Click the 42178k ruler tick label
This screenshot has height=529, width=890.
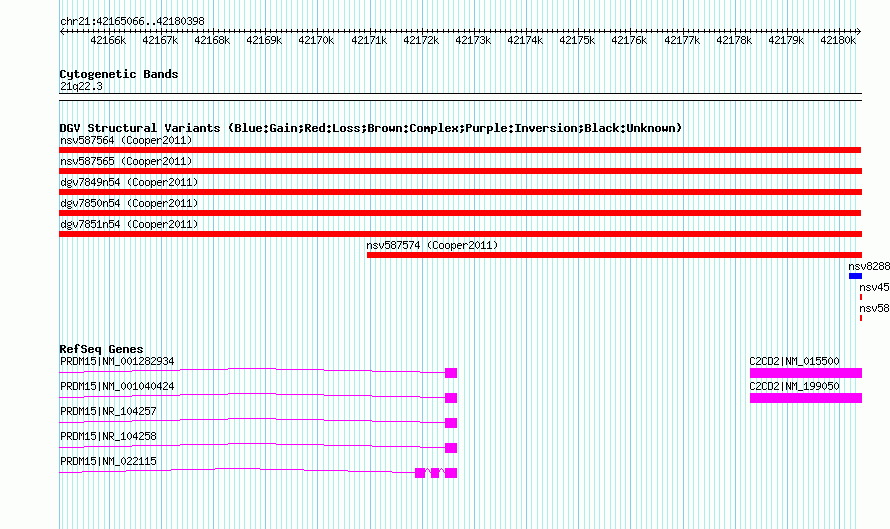coord(734,40)
